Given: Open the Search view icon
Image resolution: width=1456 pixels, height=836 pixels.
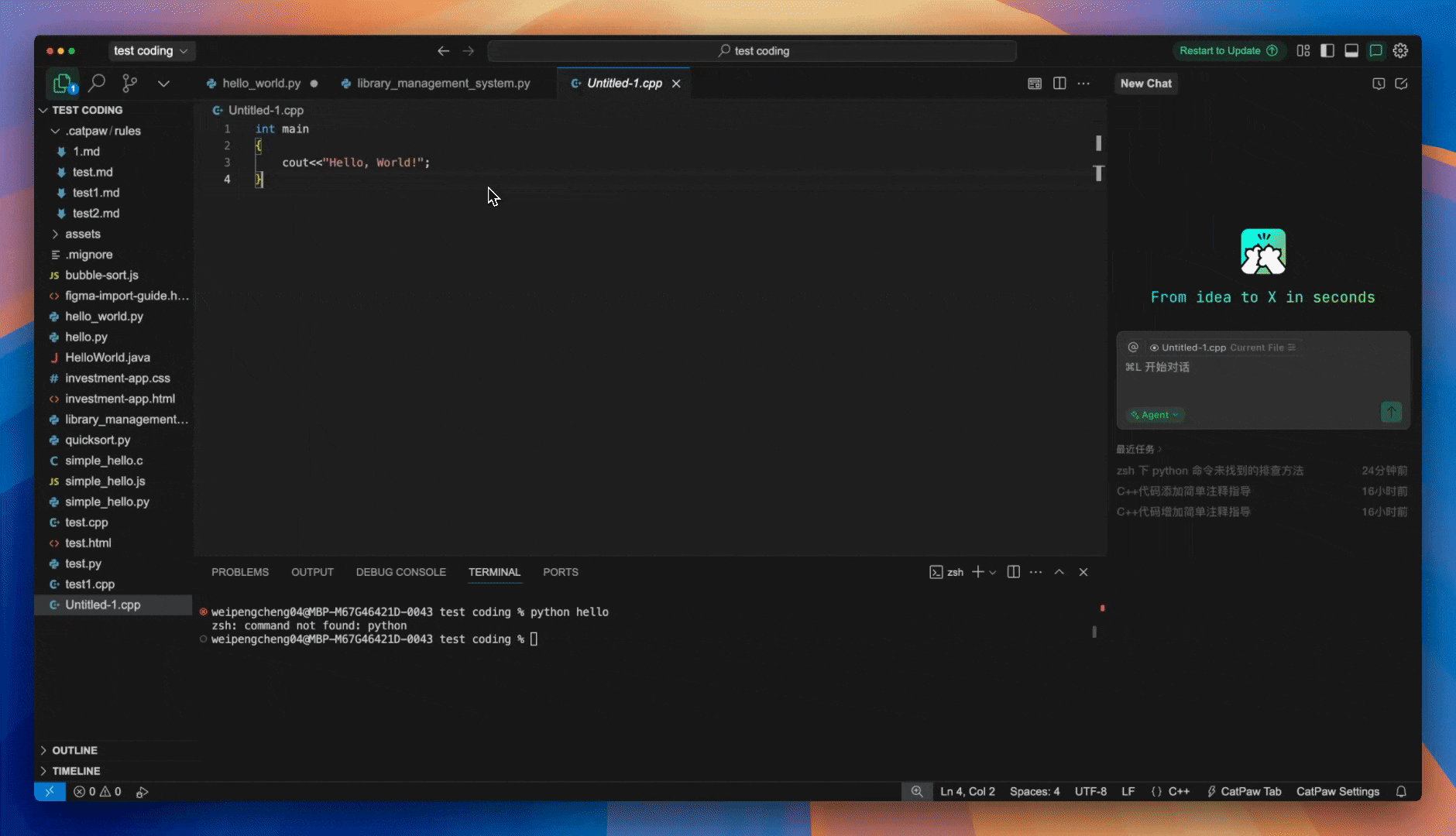Looking at the screenshot, I should 97,83.
